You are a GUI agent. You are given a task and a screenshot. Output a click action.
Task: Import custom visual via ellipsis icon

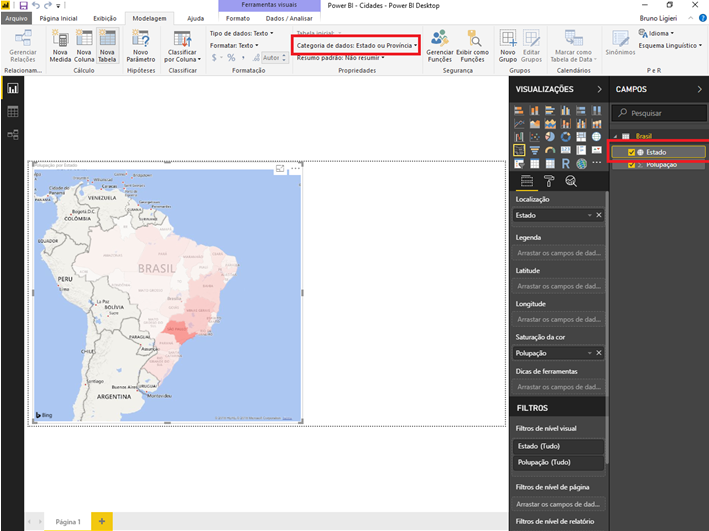coord(597,163)
